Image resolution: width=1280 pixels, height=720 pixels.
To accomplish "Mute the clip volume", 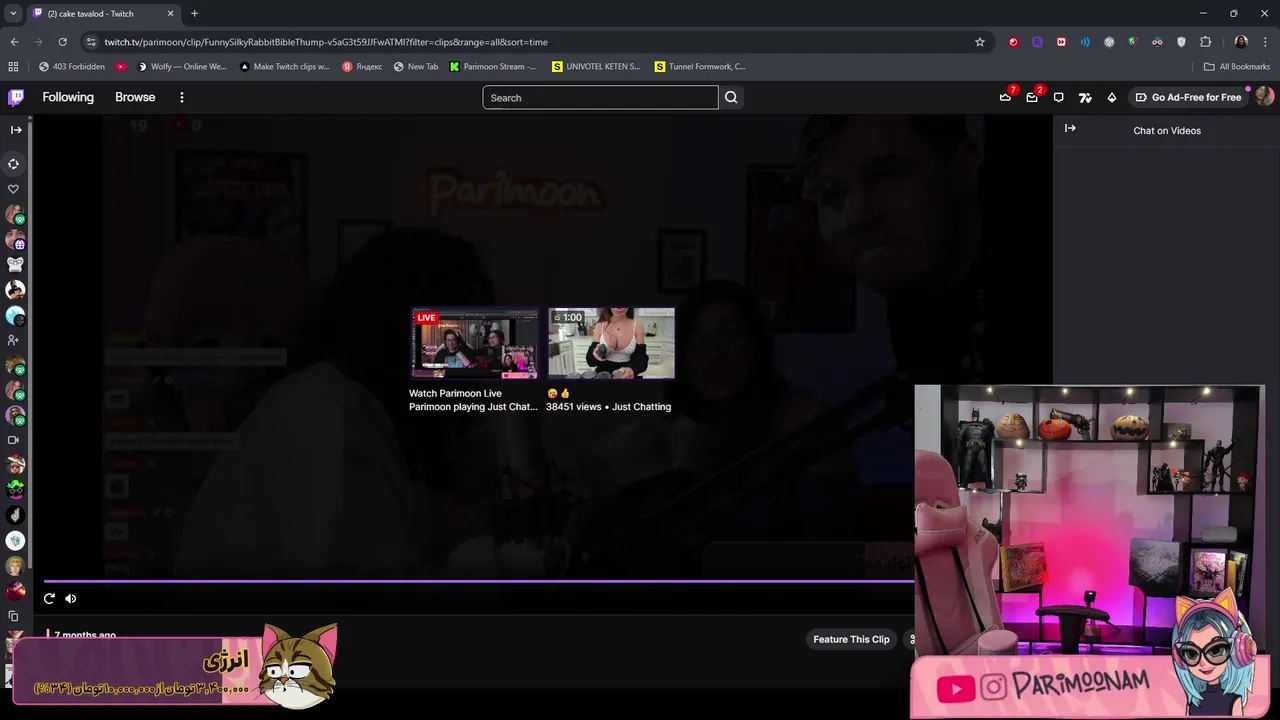I will click(70, 598).
